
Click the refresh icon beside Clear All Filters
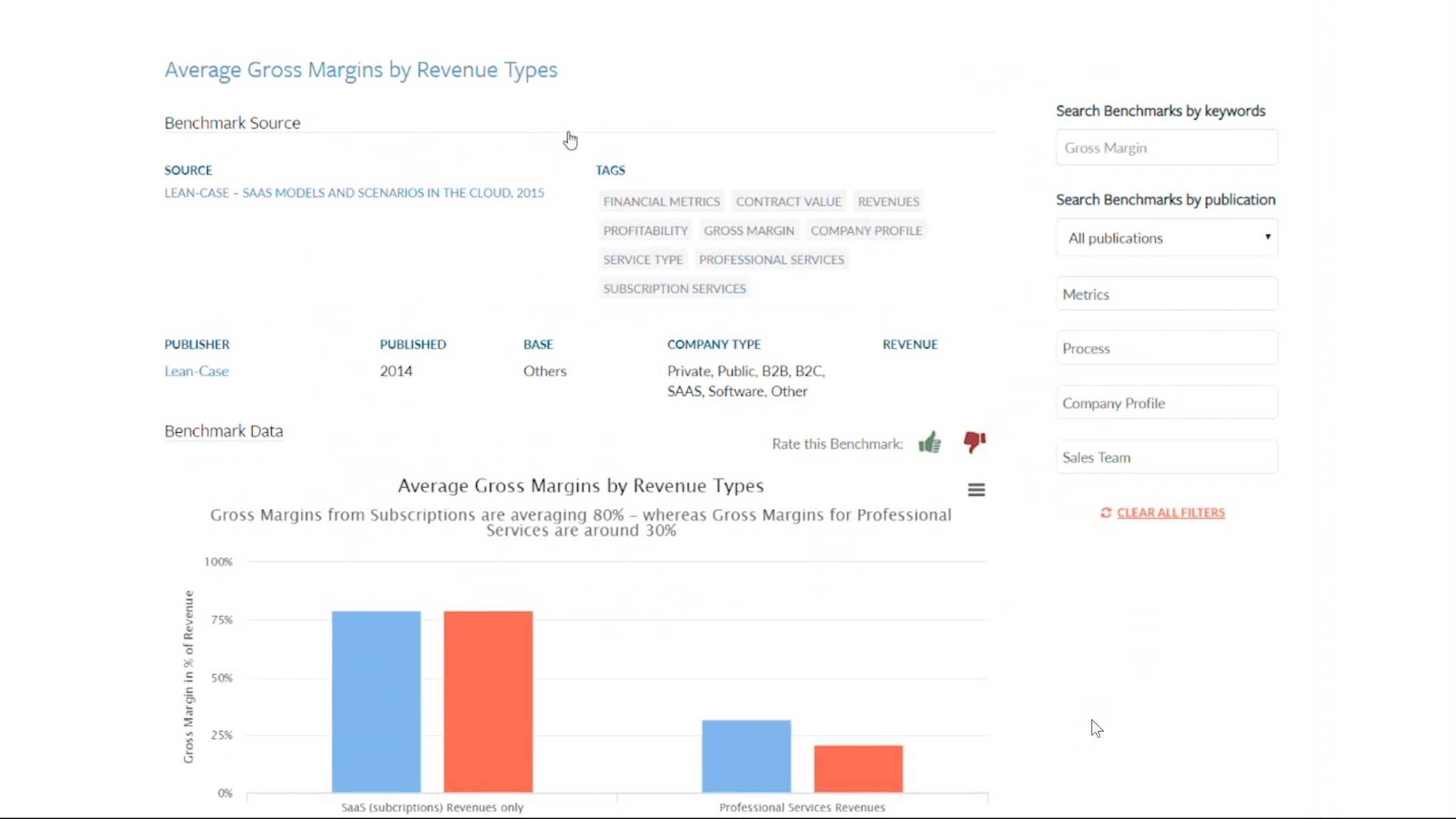click(1106, 512)
